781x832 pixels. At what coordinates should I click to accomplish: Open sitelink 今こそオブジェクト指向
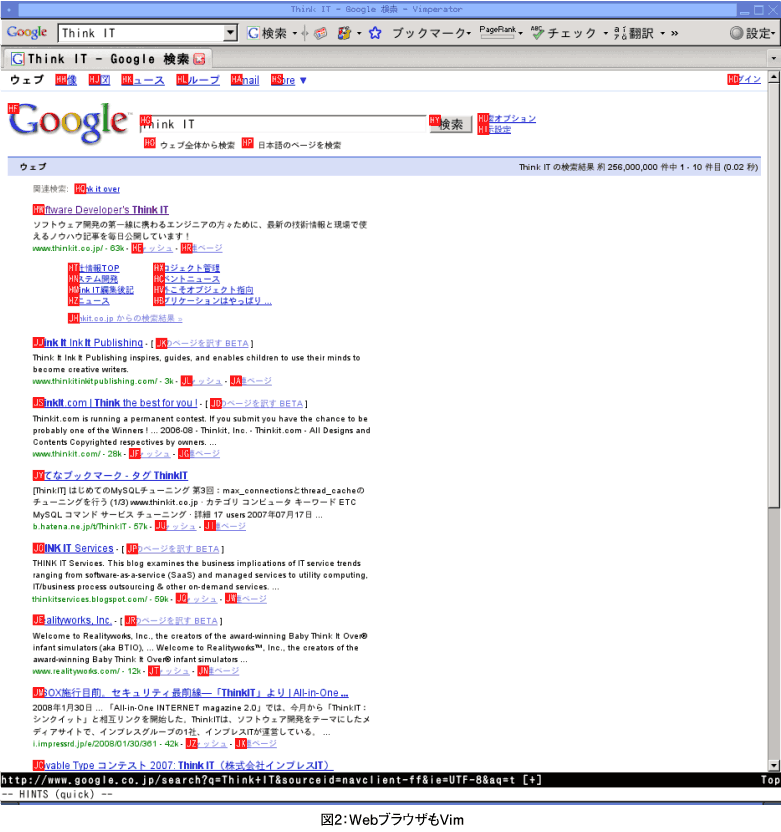tap(203, 290)
